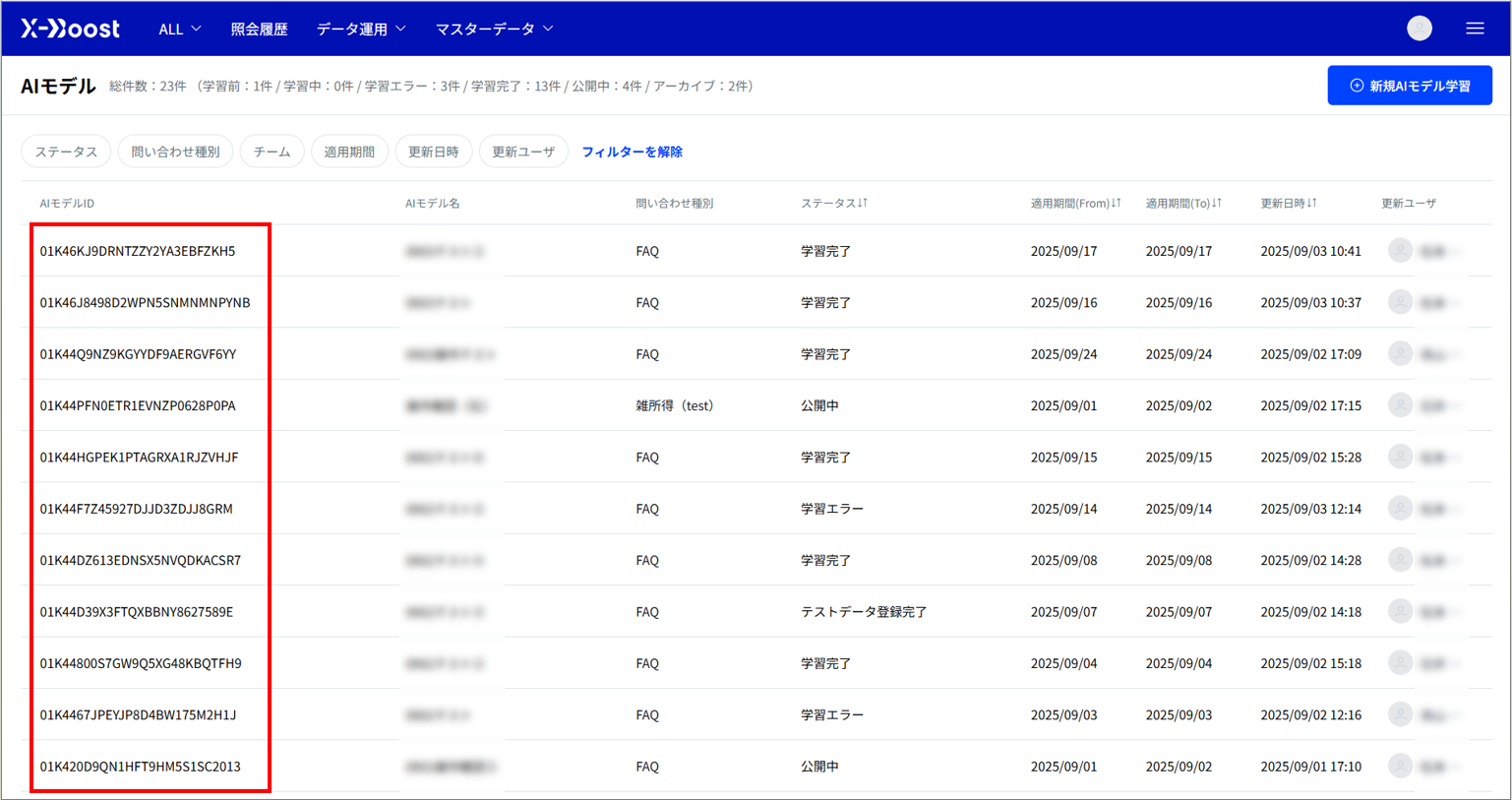The width and height of the screenshot is (1512, 800).
Task: Open the 問い合わせ種別 filter chip
Action: pos(175,152)
